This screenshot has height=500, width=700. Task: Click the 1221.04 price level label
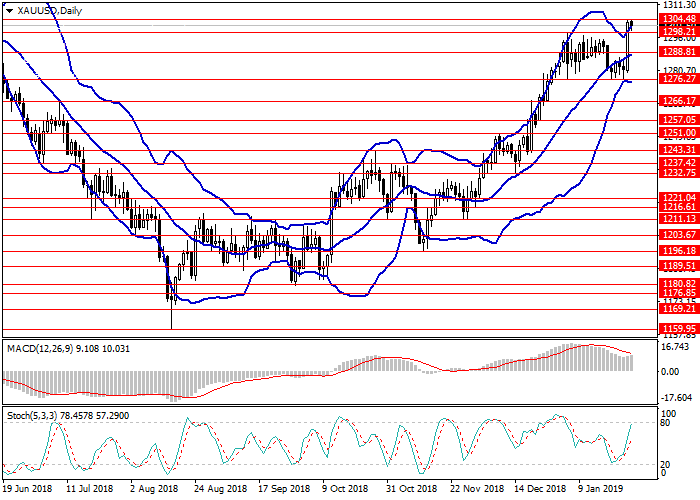678,198
